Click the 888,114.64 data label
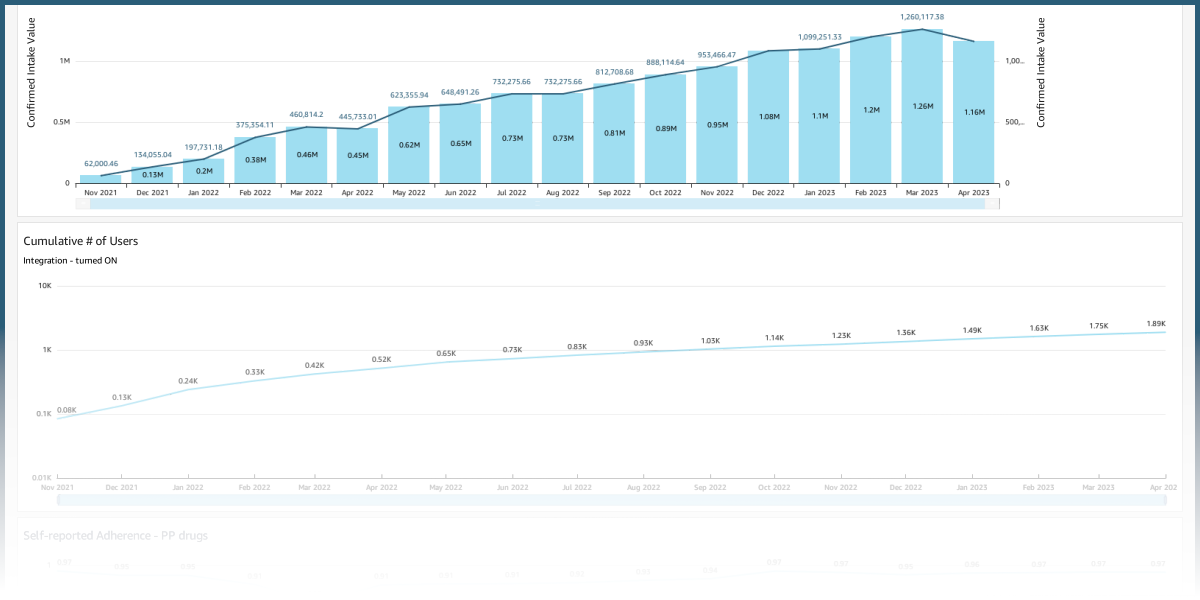The width and height of the screenshot is (1200, 600). click(665, 62)
